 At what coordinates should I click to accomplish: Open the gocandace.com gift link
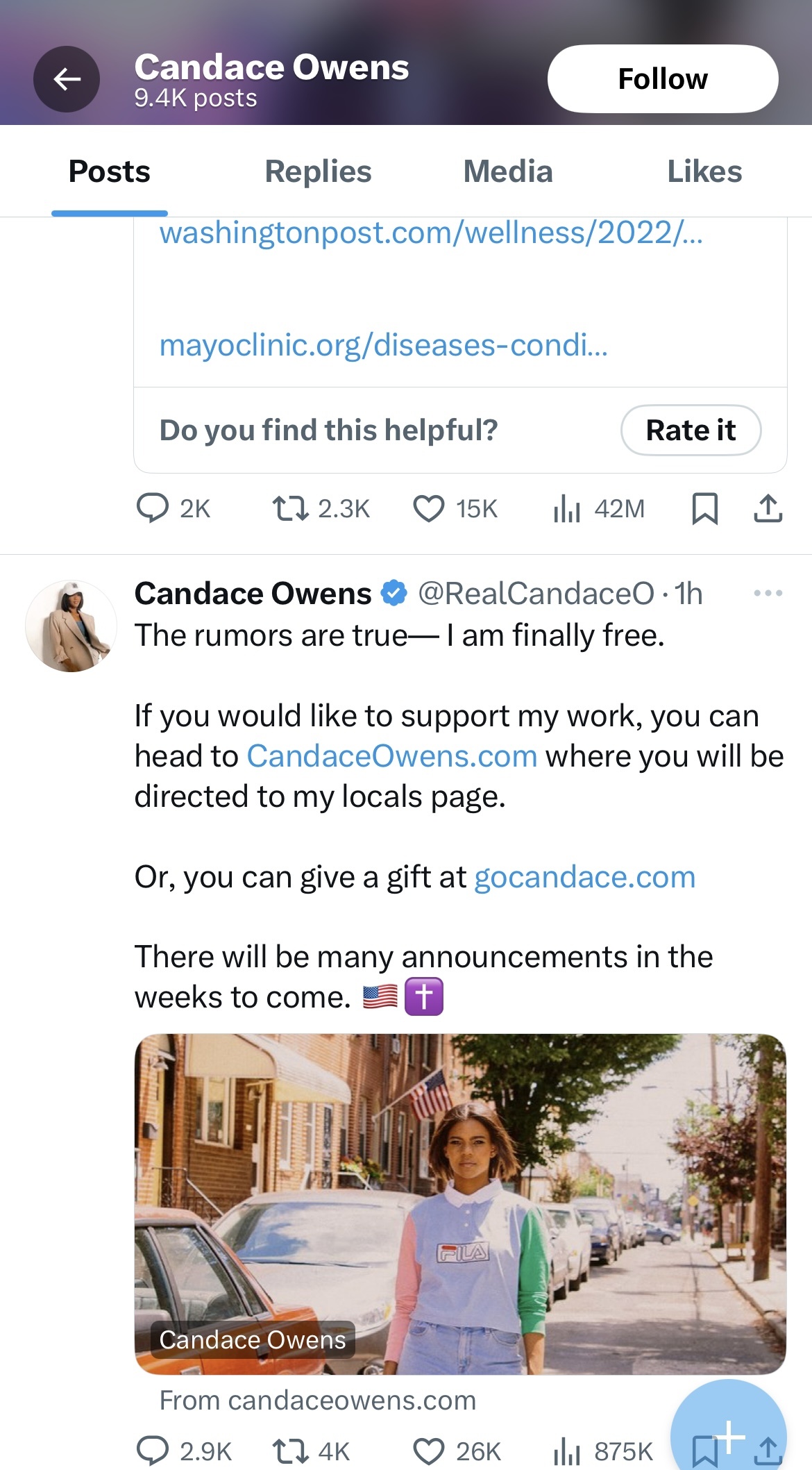[584, 877]
